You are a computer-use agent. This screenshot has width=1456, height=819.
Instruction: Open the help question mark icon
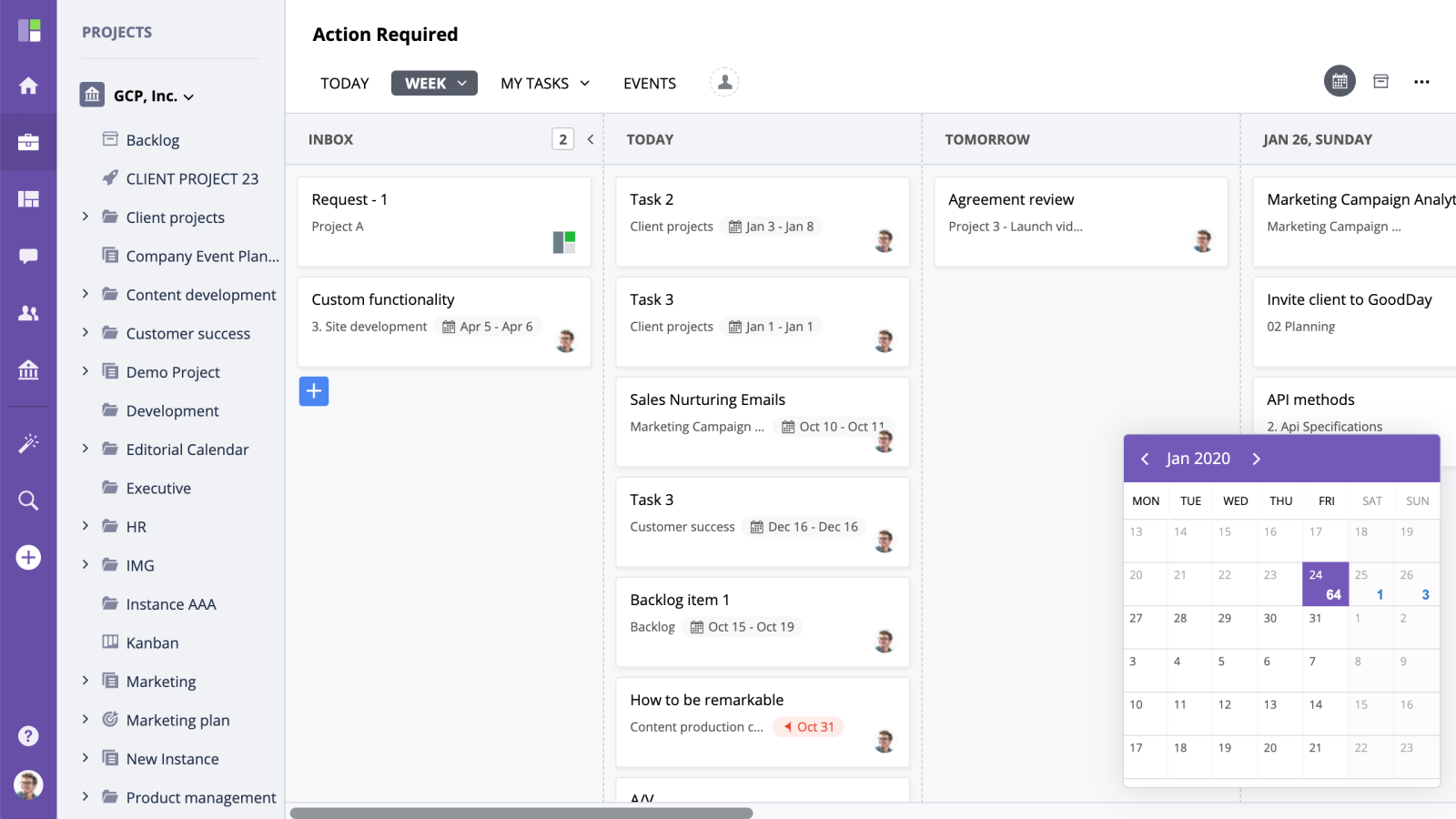(x=28, y=735)
